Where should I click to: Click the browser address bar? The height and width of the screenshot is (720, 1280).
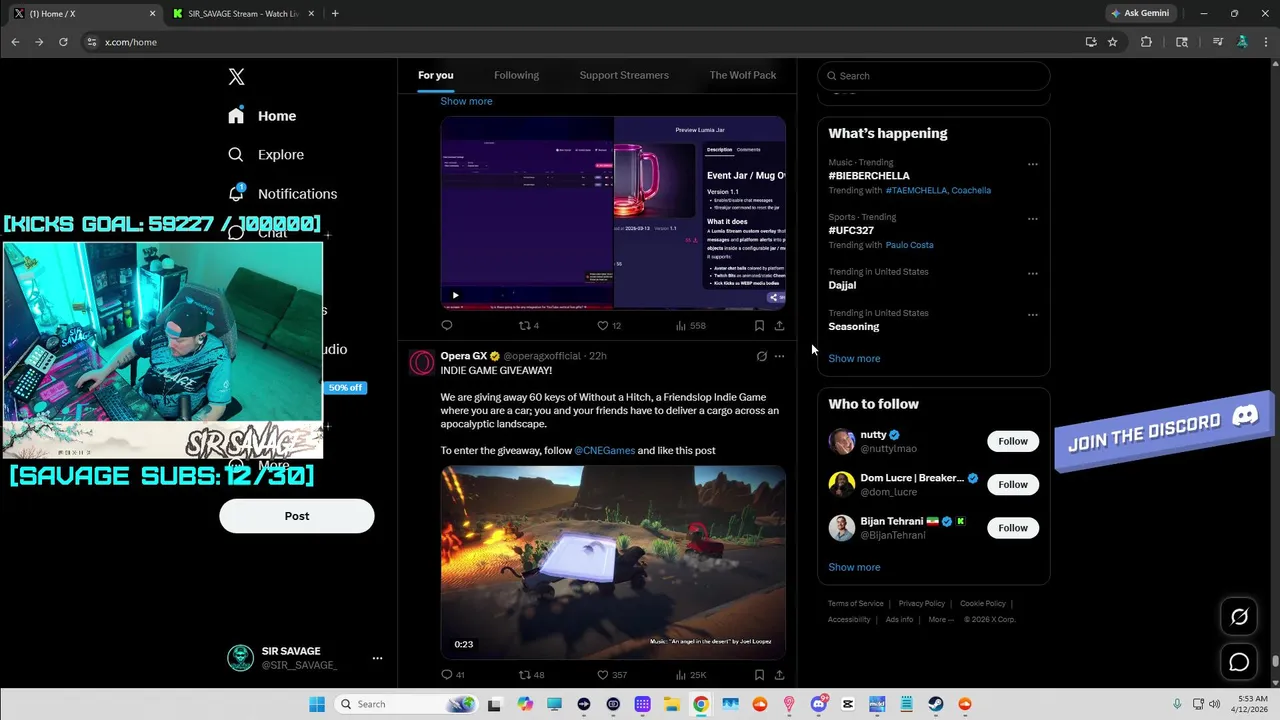pyautogui.click(x=580, y=42)
